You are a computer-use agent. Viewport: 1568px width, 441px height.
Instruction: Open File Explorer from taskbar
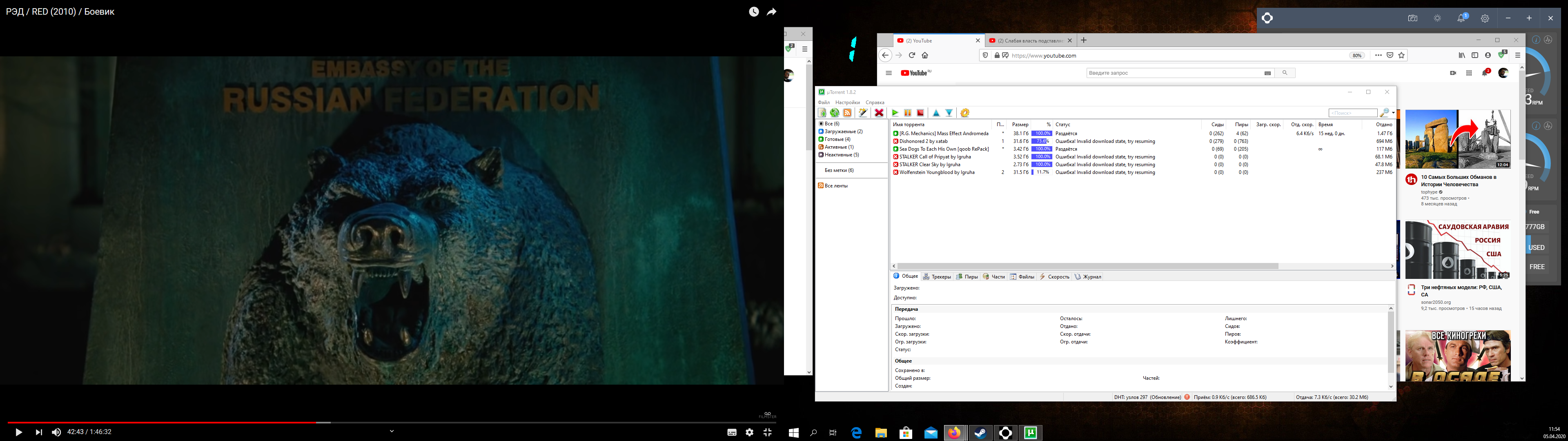coord(881,432)
